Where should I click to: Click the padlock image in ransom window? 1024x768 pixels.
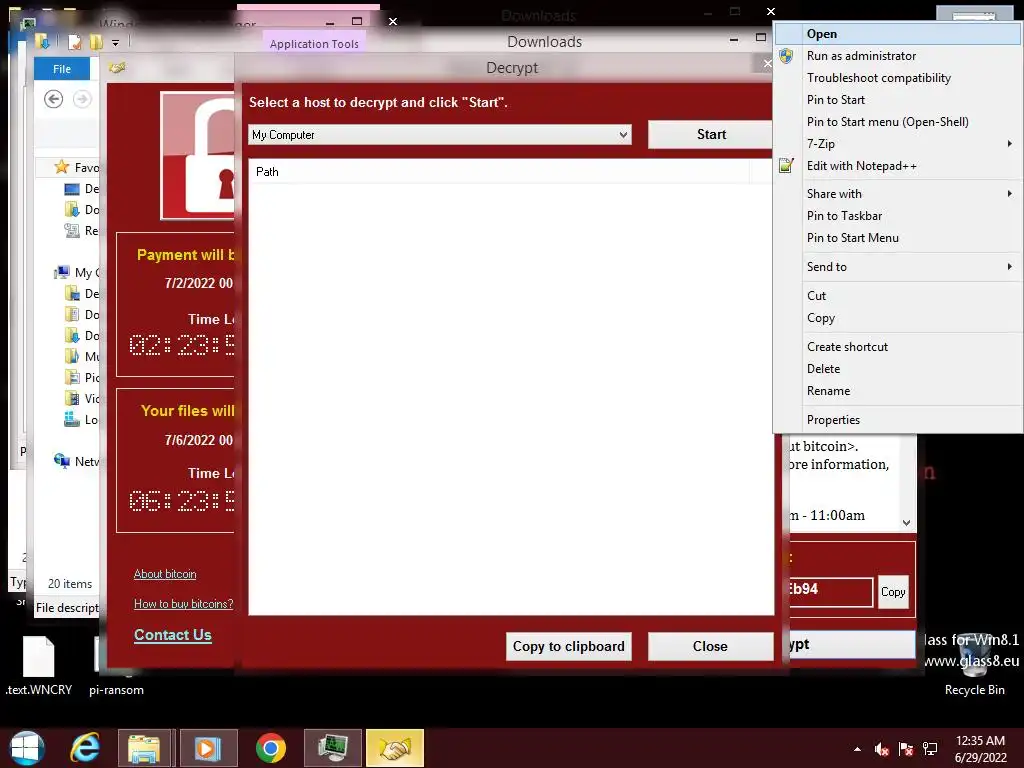click(x=198, y=155)
